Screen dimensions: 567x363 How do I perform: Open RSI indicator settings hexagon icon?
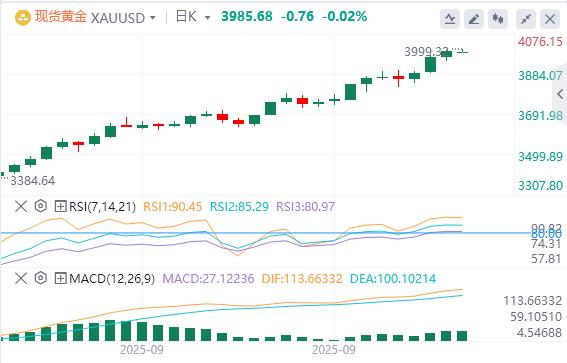tap(41, 206)
